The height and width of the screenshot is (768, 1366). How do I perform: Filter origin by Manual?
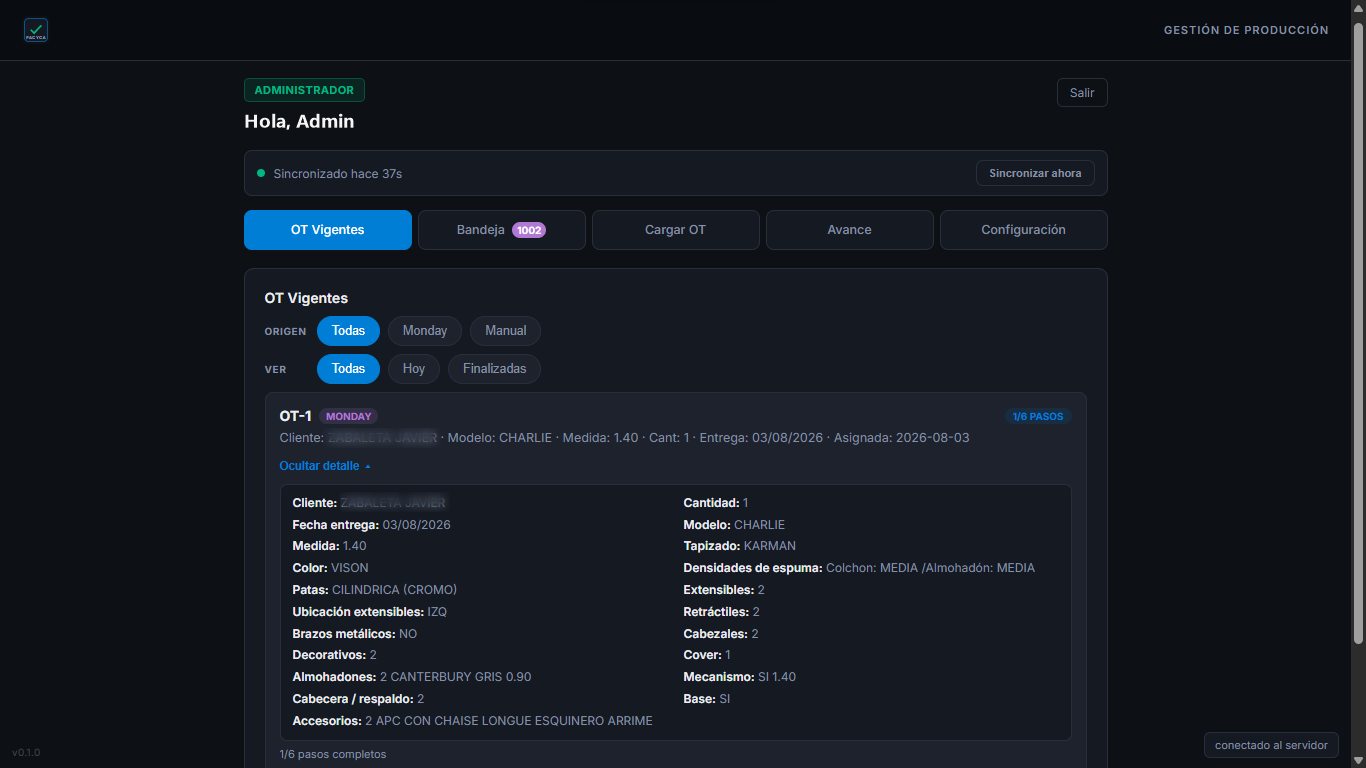click(505, 331)
